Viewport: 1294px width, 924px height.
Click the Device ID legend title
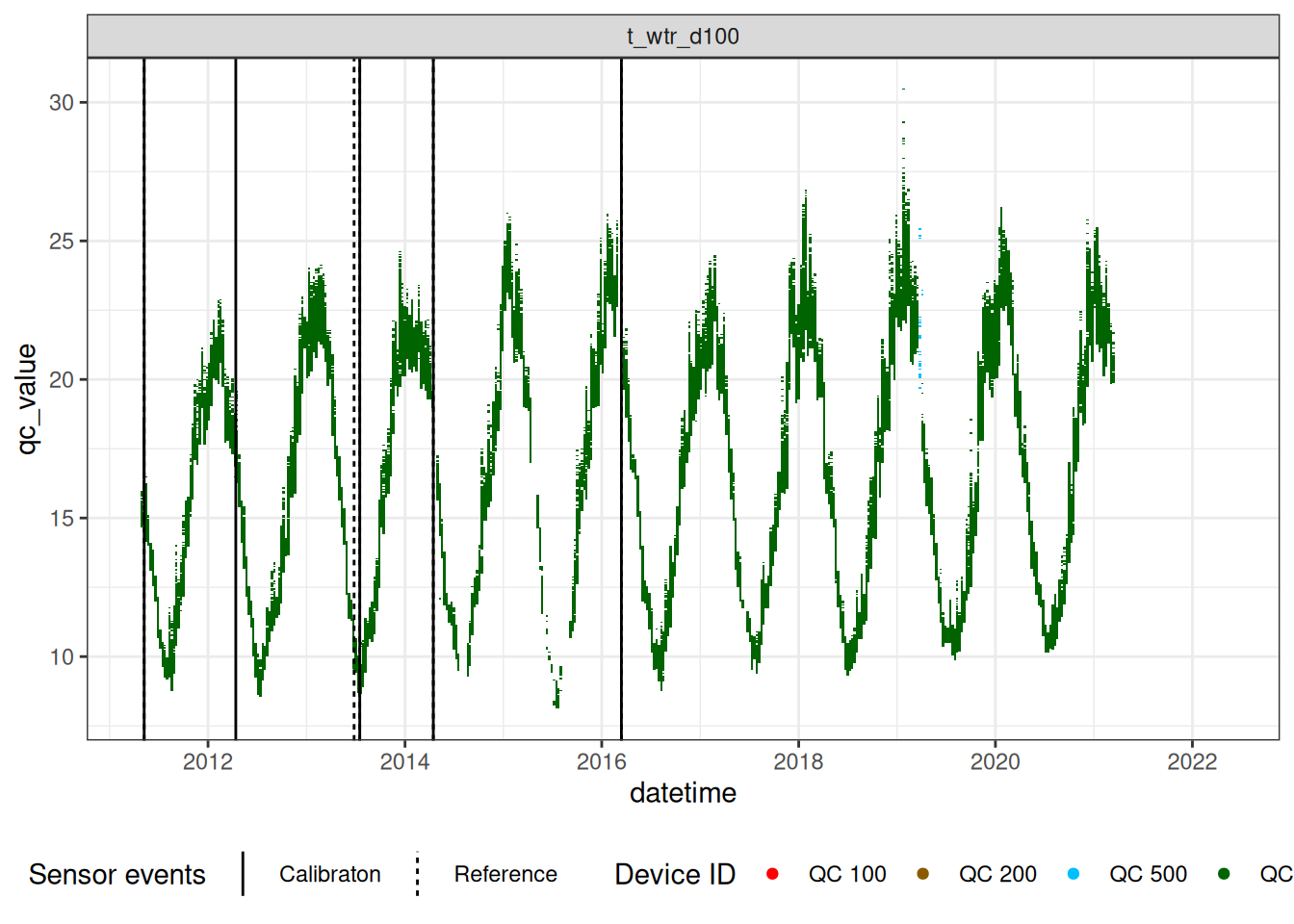(675, 874)
